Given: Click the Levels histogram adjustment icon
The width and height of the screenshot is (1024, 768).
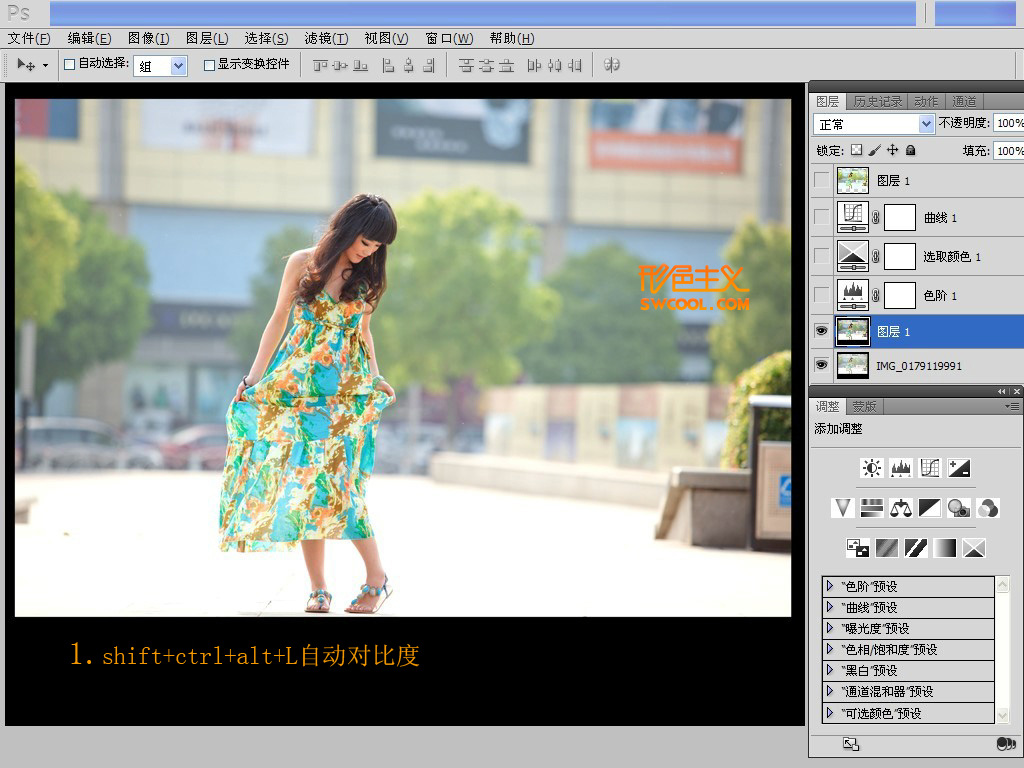Looking at the screenshot, I should pos(901,468).
